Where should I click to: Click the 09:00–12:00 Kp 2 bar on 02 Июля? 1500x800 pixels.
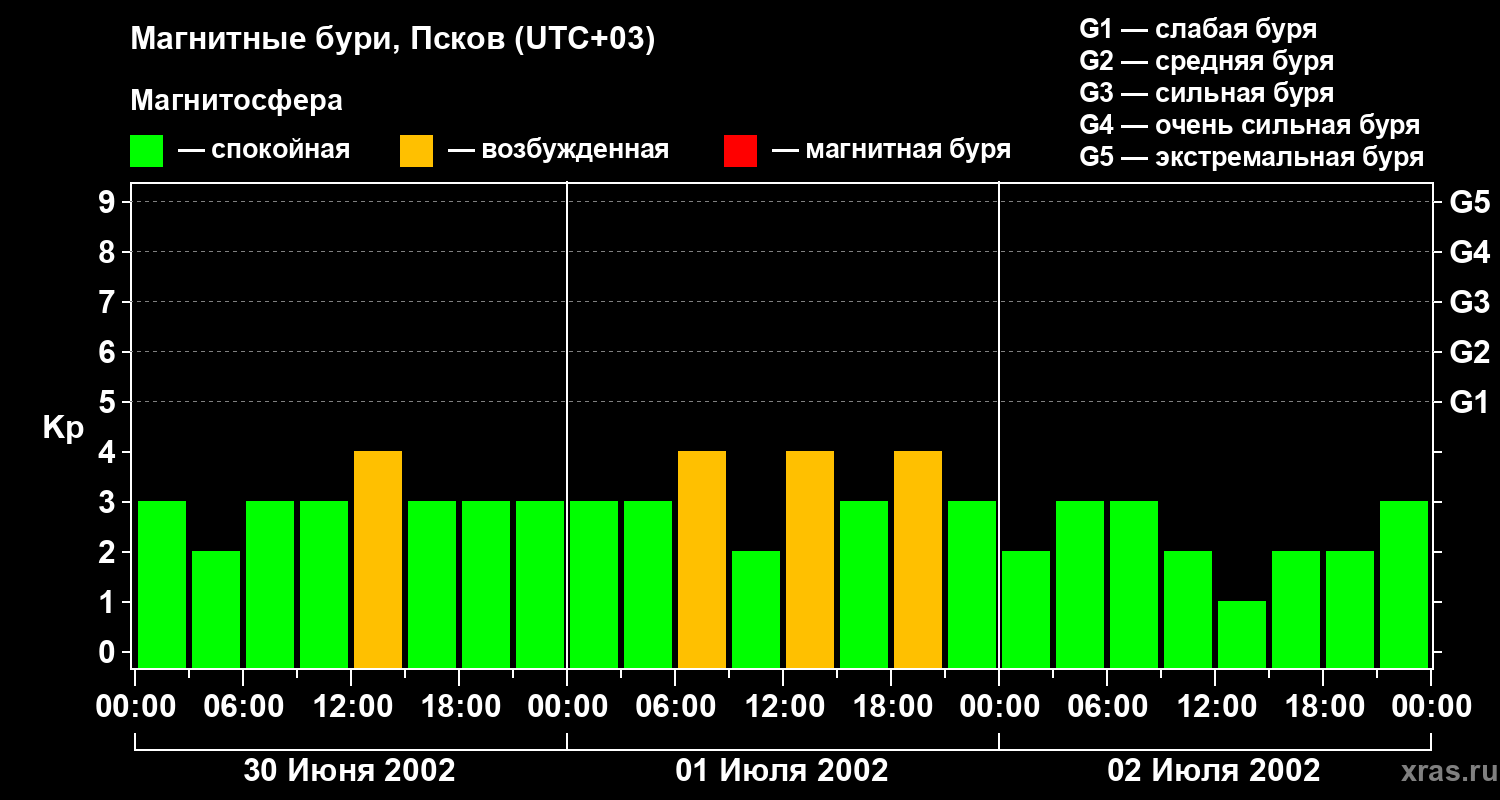[1188, 609]
